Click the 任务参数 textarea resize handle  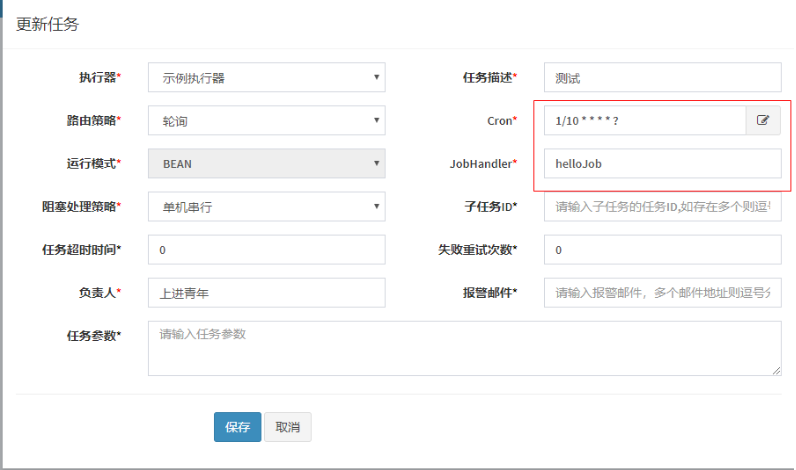click(776, 371)
